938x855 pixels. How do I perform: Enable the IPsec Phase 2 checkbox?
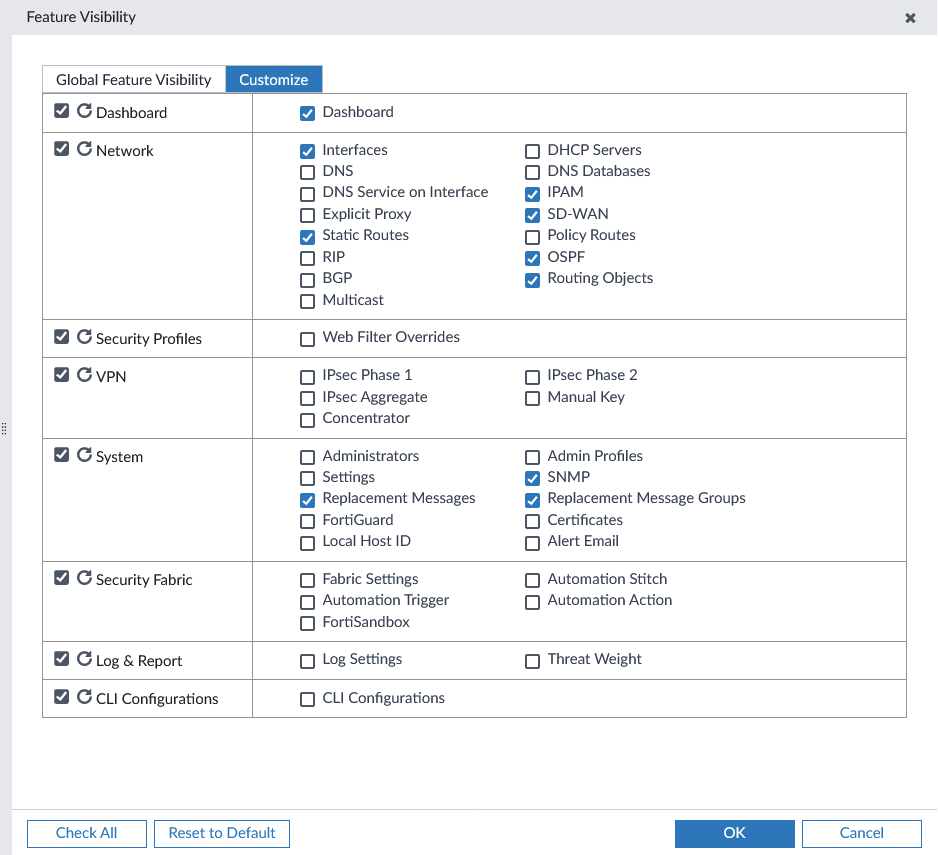(532, 377)
